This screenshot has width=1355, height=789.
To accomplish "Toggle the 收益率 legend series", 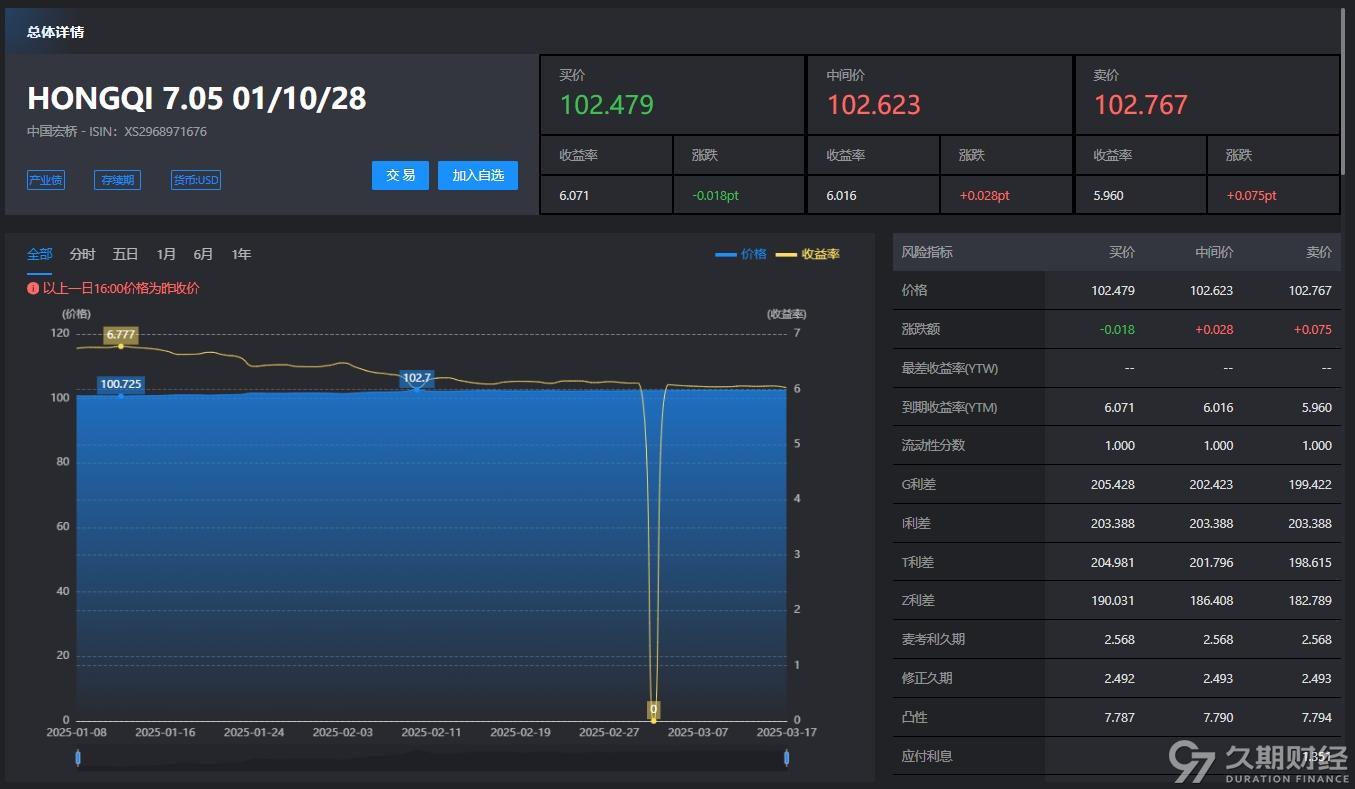I will (x=808, y=254).
